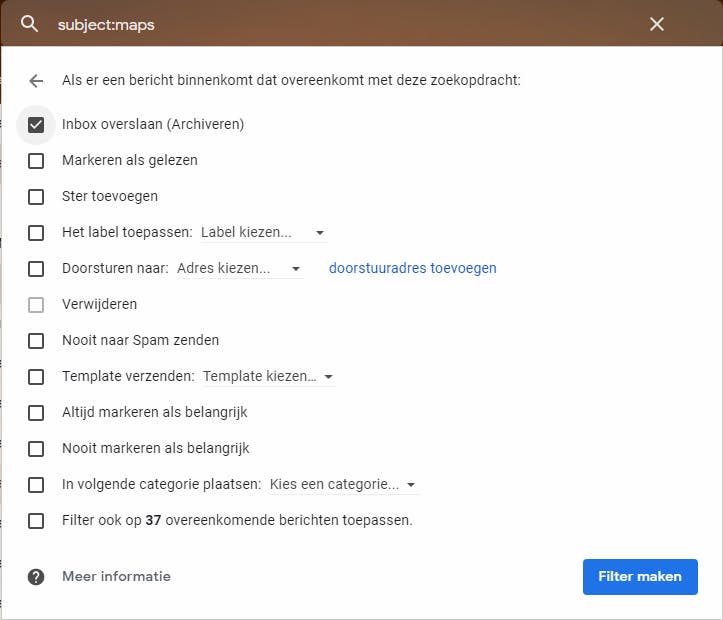Open the Template kiezen dropdown

click(268, 377)
